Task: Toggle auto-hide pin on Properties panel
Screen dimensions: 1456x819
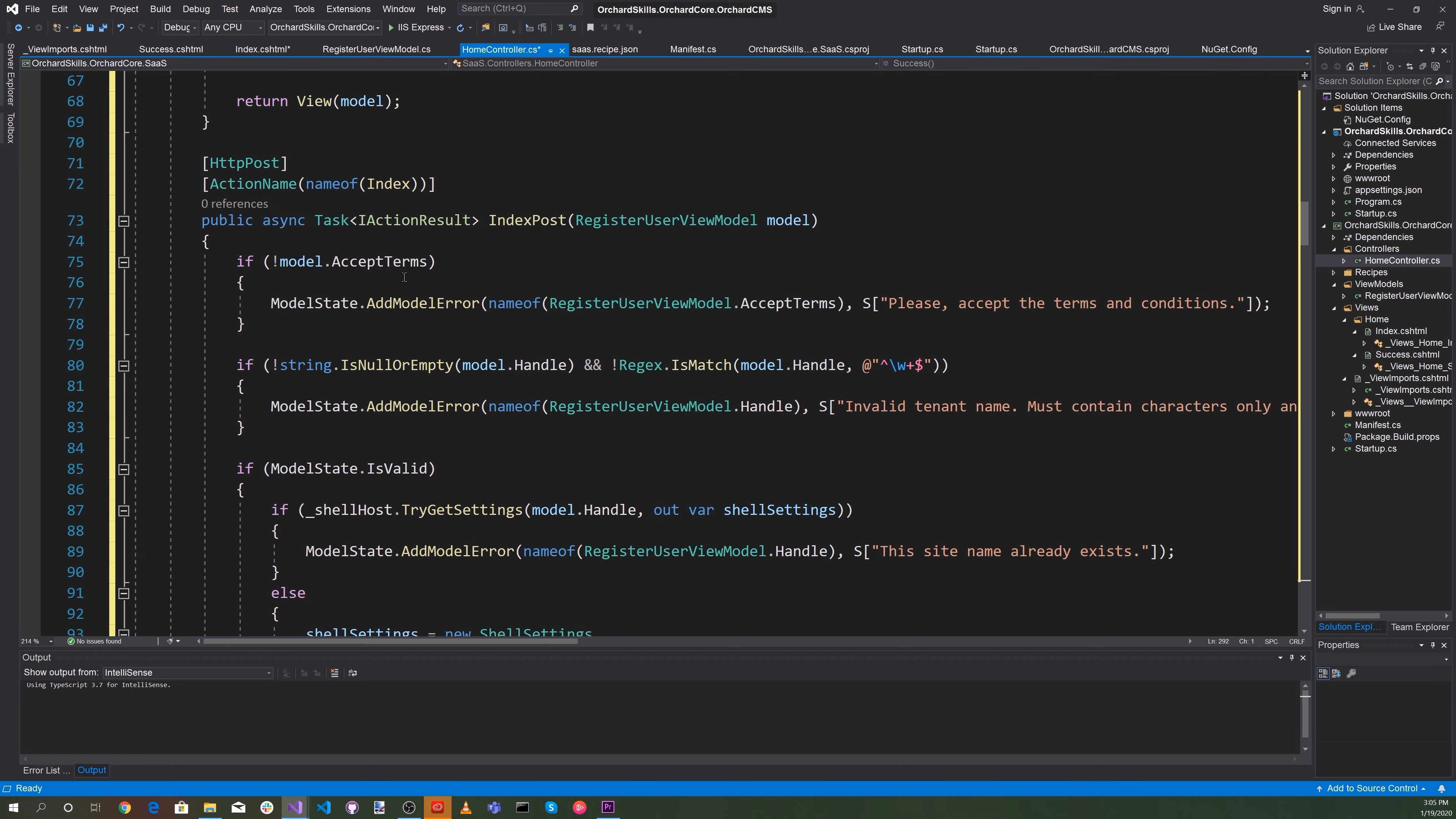Action: [x=1433, y=645]
